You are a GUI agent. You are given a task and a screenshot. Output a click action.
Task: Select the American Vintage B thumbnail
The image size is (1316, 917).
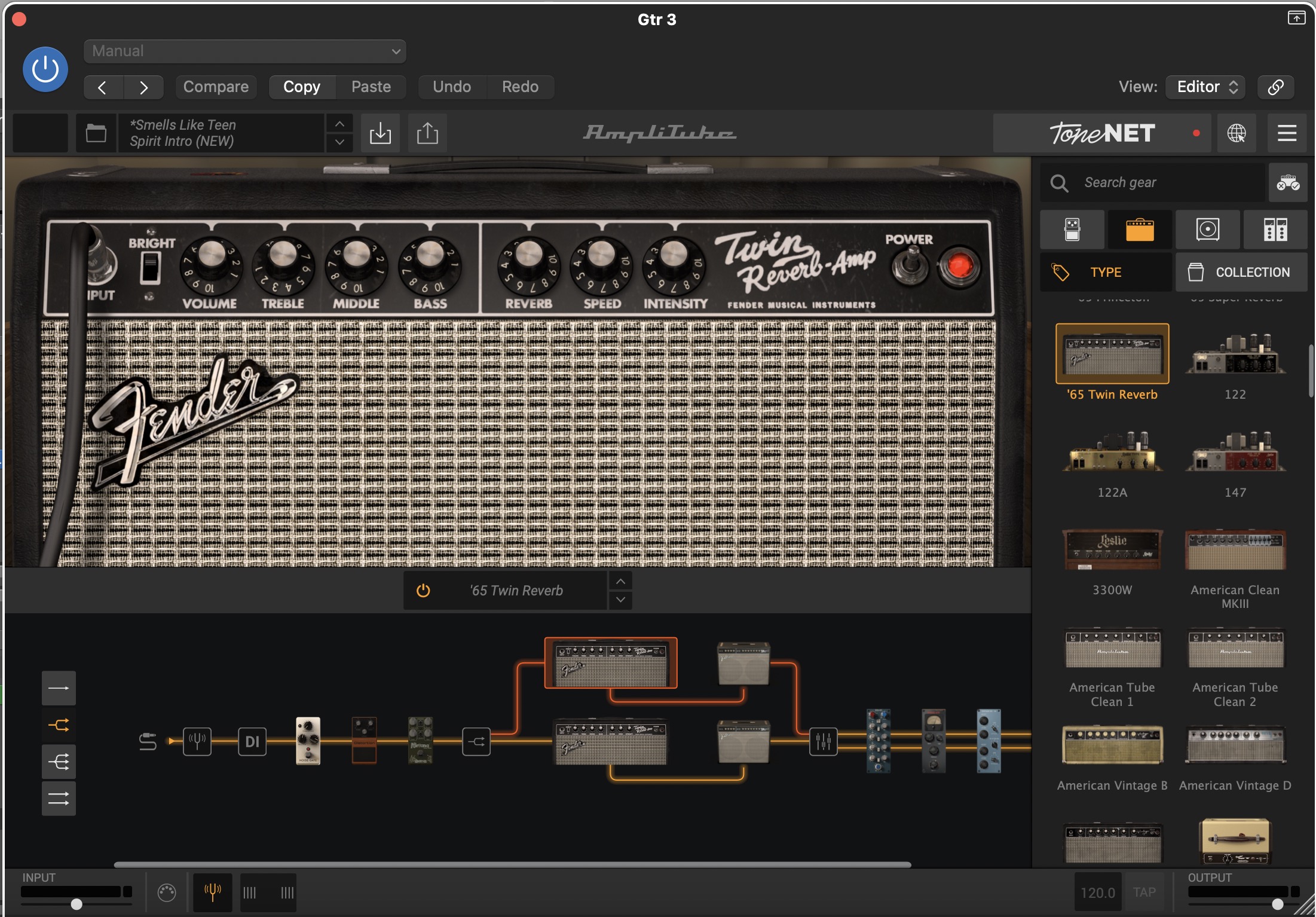pyautogui.click(x=1112, y=745)
